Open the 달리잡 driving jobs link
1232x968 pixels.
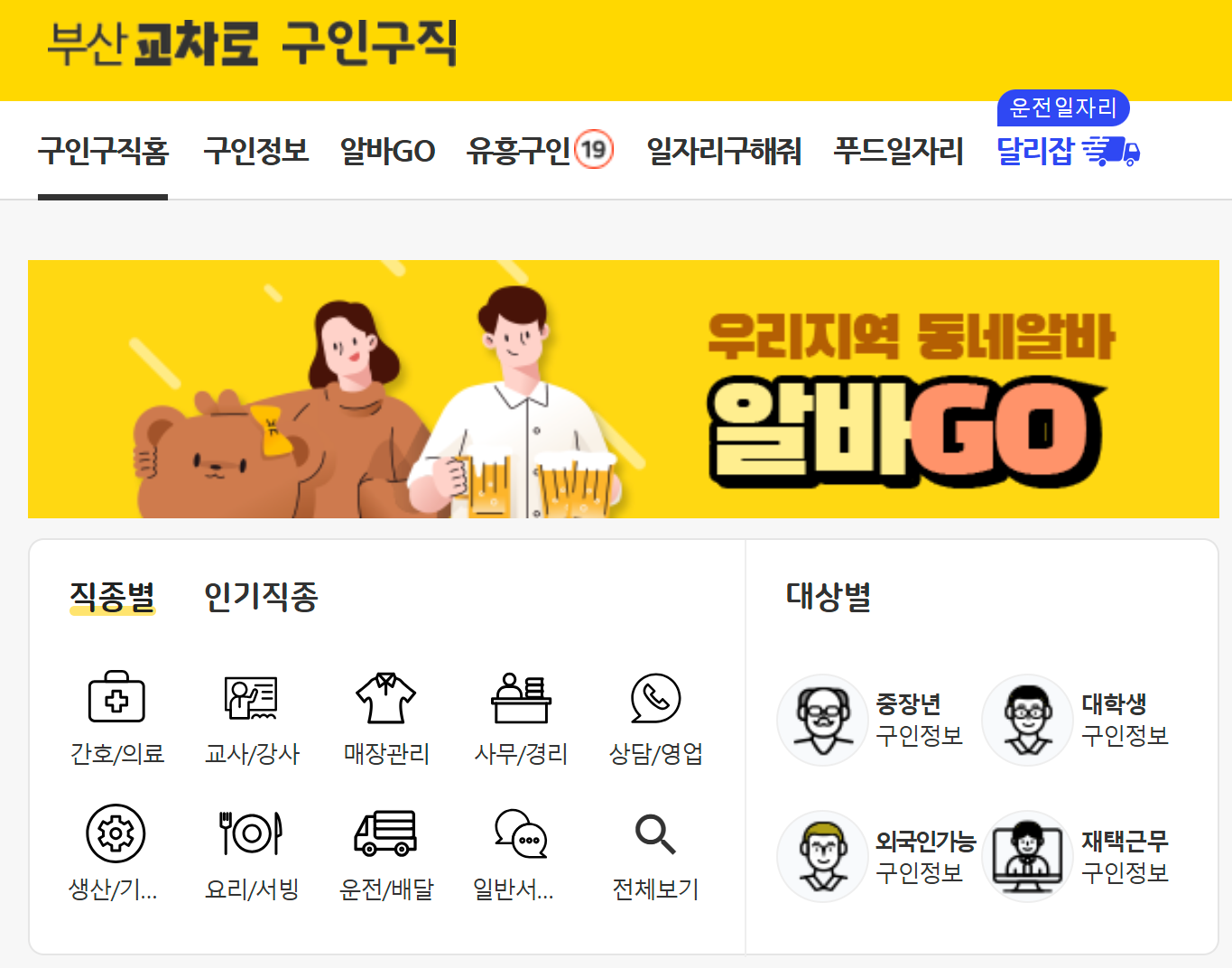click(1068, 151)
